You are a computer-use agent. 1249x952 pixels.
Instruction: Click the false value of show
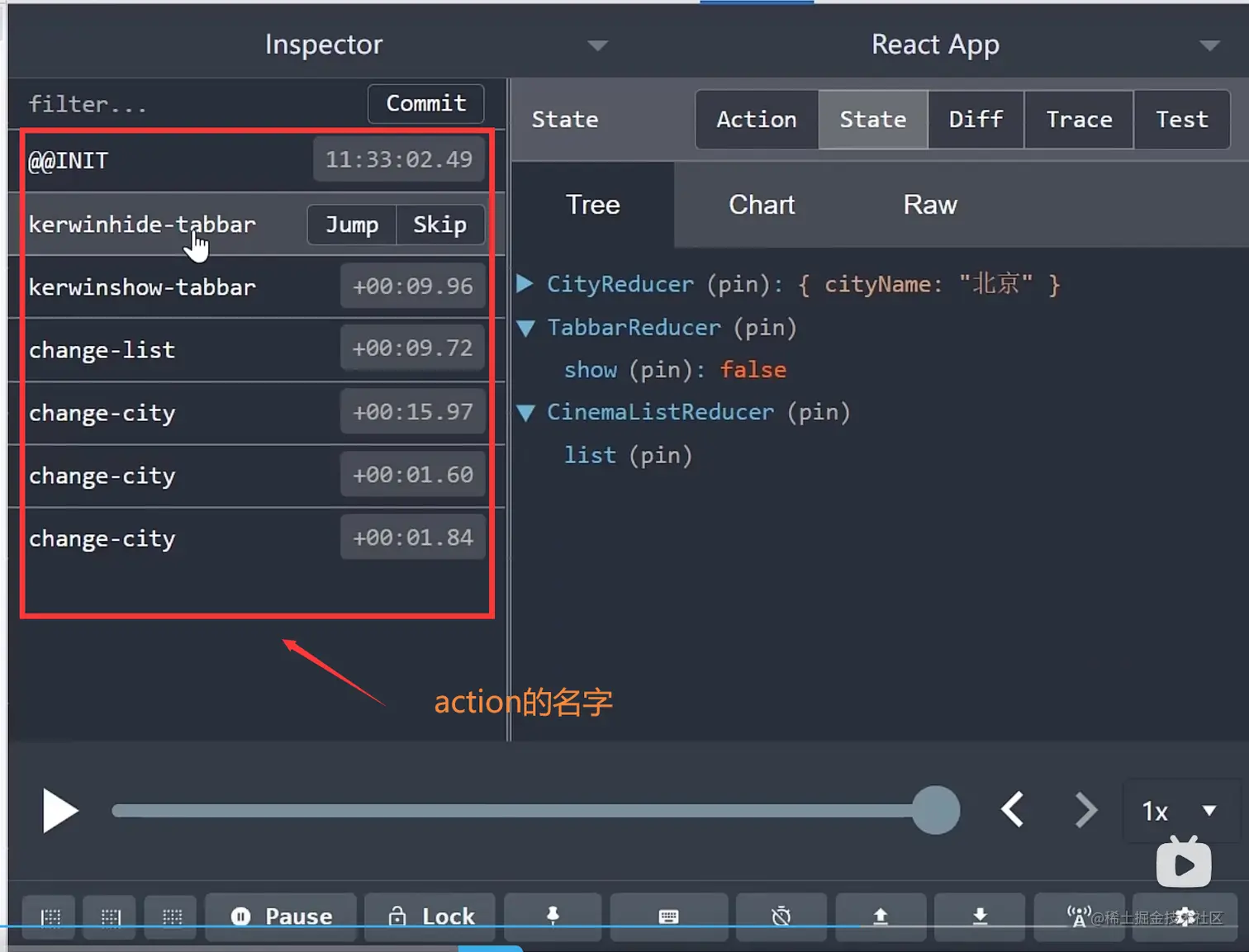(753, 370)
